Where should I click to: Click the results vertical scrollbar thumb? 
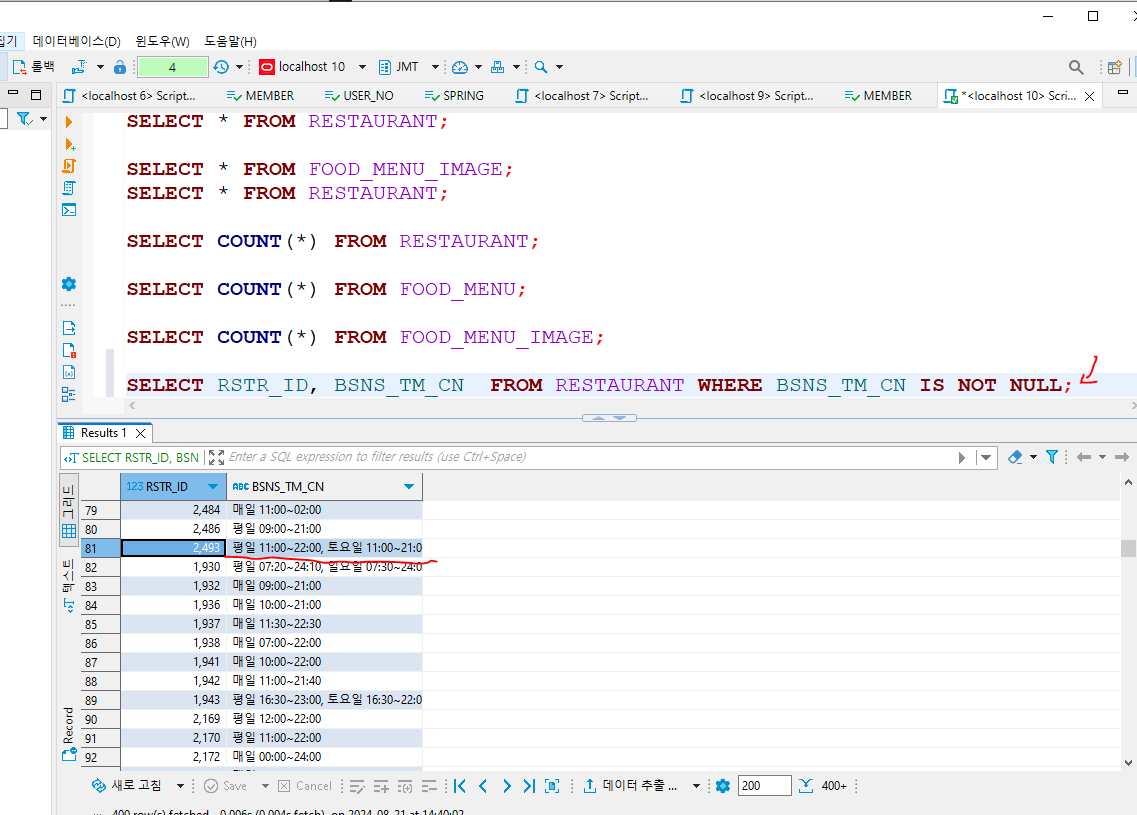coord(1128,548)
